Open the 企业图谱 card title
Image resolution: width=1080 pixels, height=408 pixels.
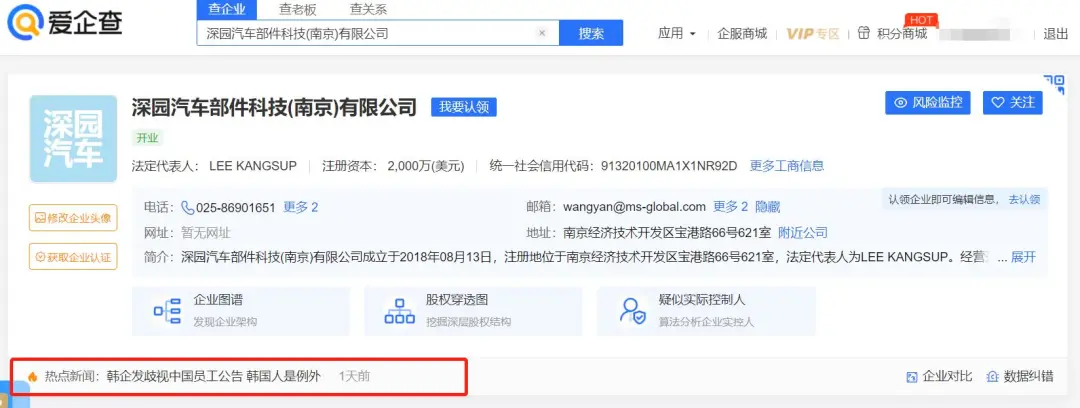coord(218,300)
